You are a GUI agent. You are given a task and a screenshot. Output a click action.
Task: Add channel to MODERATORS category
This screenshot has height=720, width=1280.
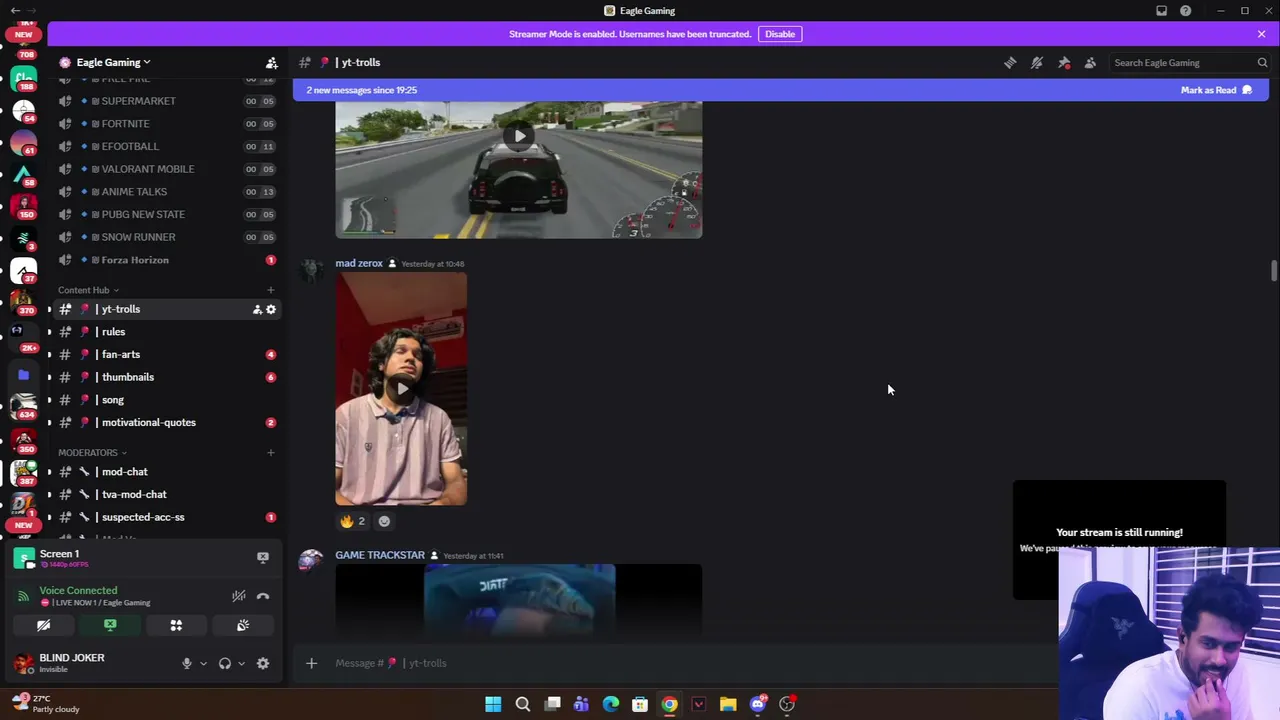(x=270, y=453)
